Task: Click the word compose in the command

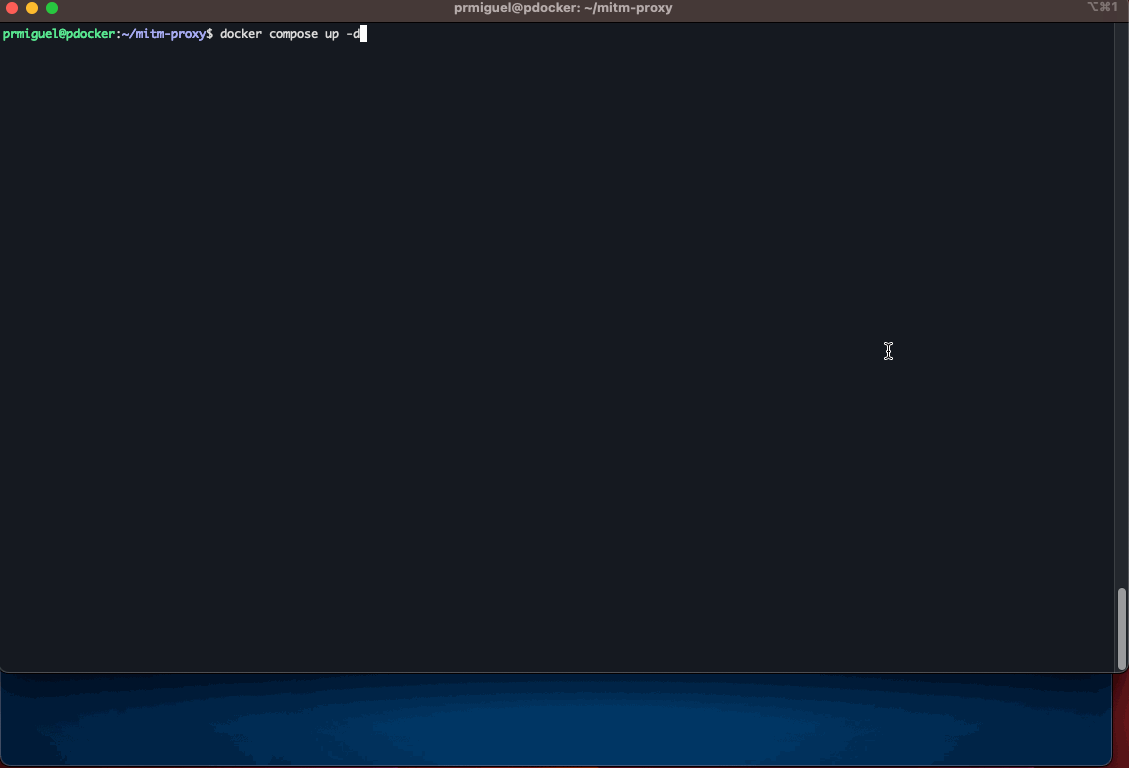Action: [293, 34]
